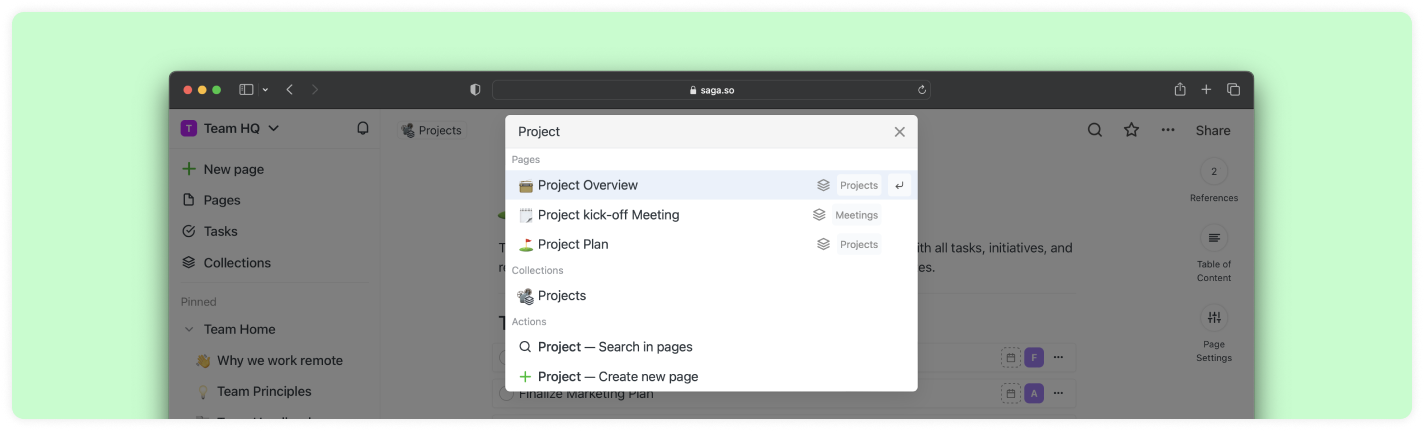The width and height of the screenshot is (1424, 431).
Task: Collapse the Team Home tree item
Action: pos(188,329)
